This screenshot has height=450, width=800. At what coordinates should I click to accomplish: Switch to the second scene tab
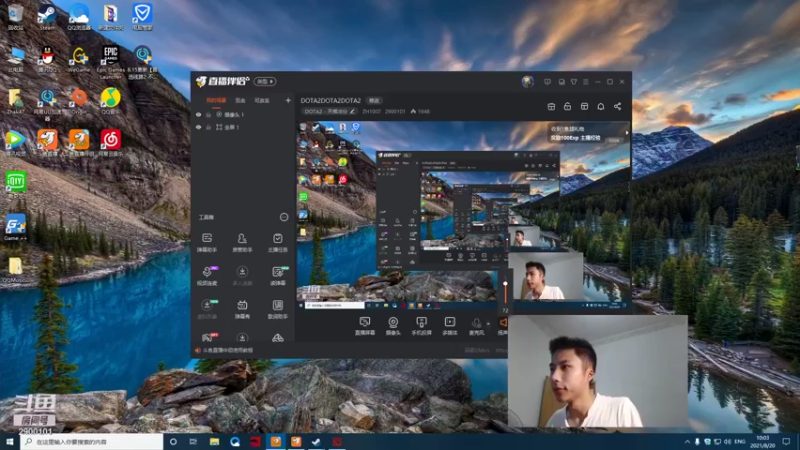point(240,100)
